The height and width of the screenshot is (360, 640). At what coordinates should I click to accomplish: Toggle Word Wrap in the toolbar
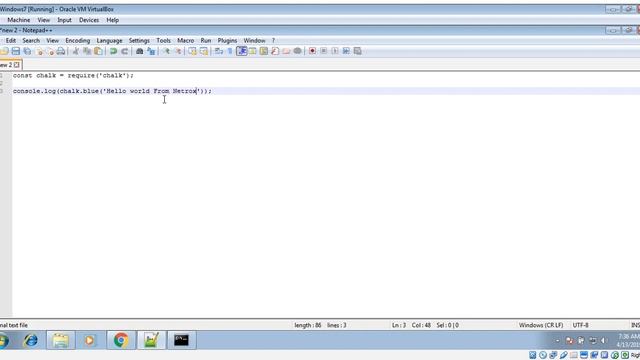pos(219,51)
